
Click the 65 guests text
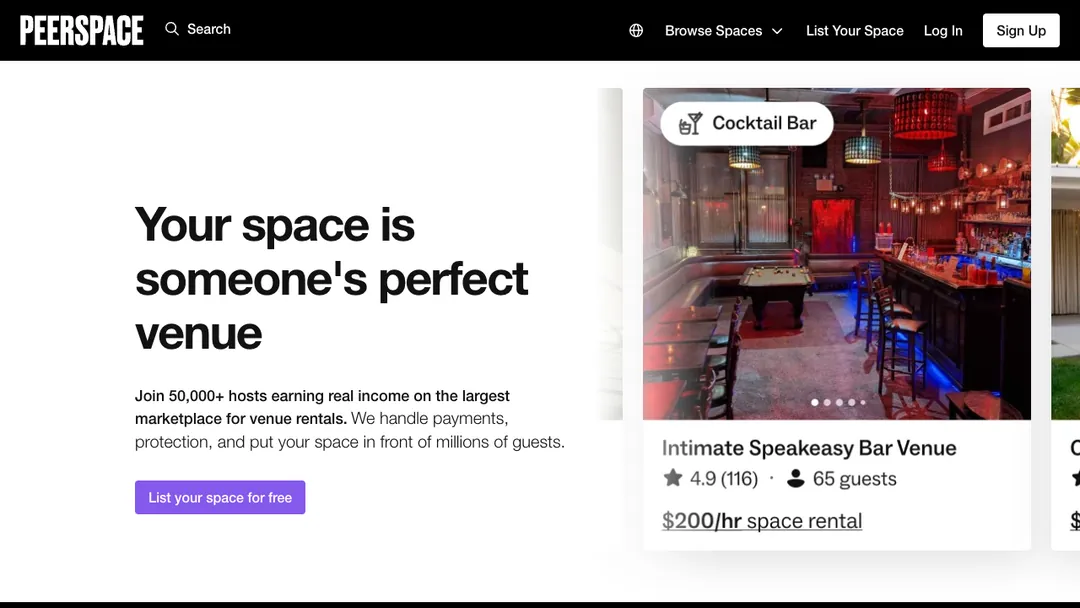tap(854, 479)
